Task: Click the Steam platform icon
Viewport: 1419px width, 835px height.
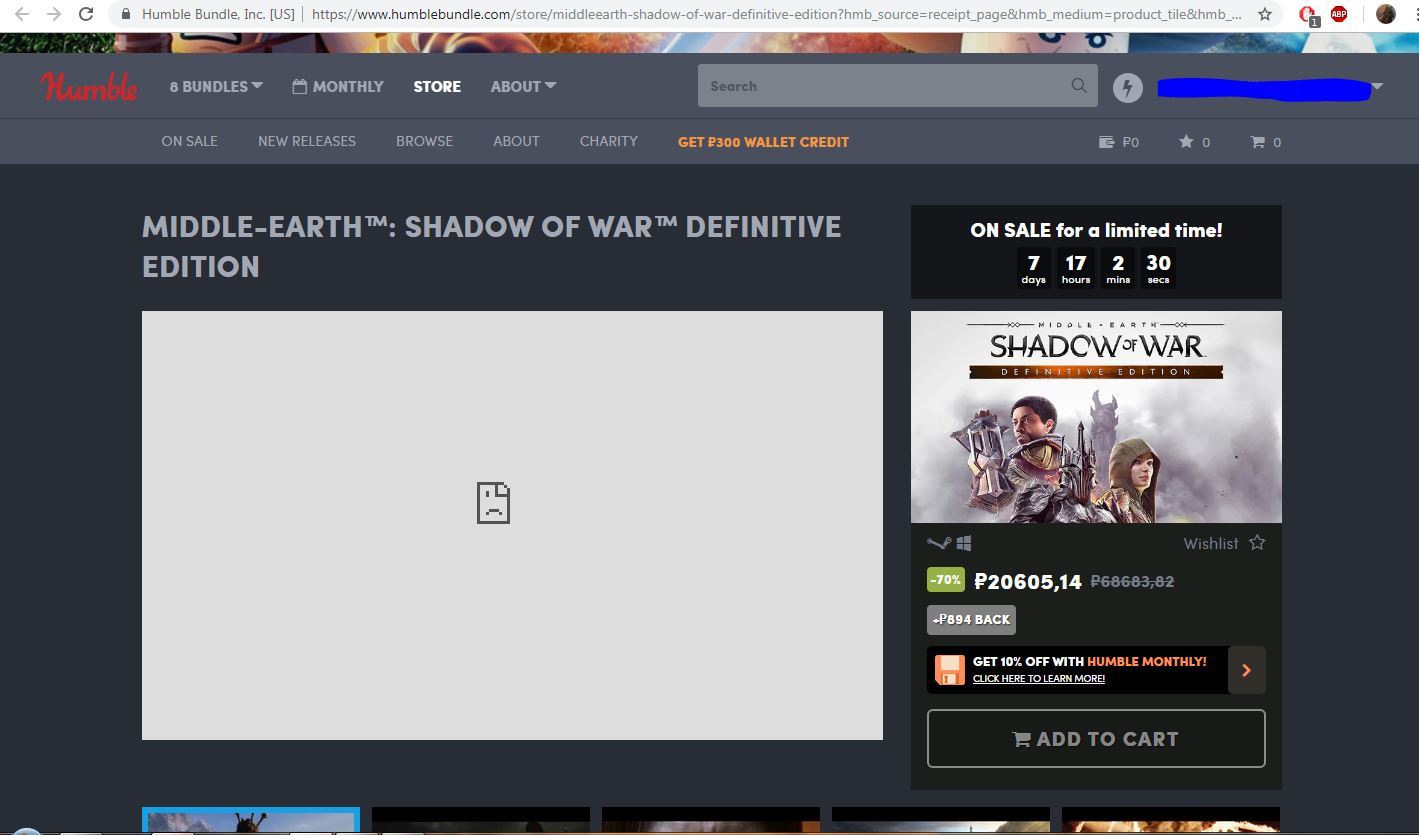Action: 938,543
